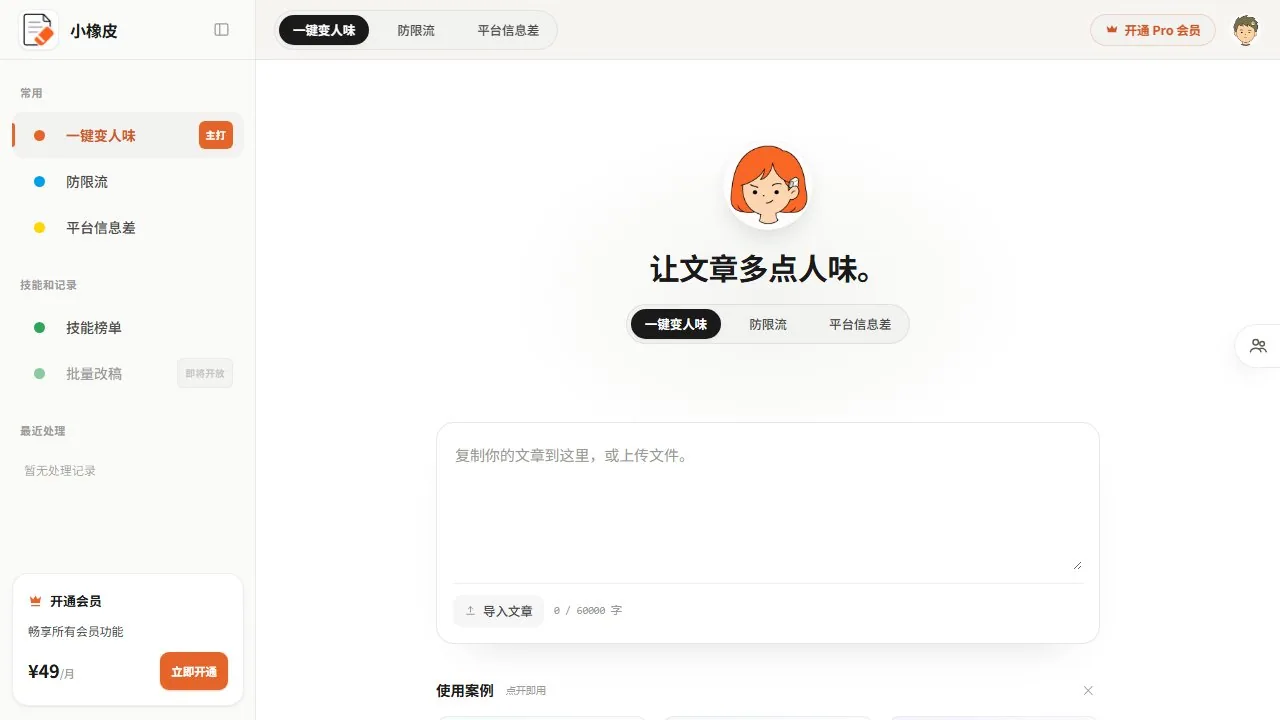Click the 小橡皮 app name
The width and height of the screenshot is (1280, 720).
[94, 31]
